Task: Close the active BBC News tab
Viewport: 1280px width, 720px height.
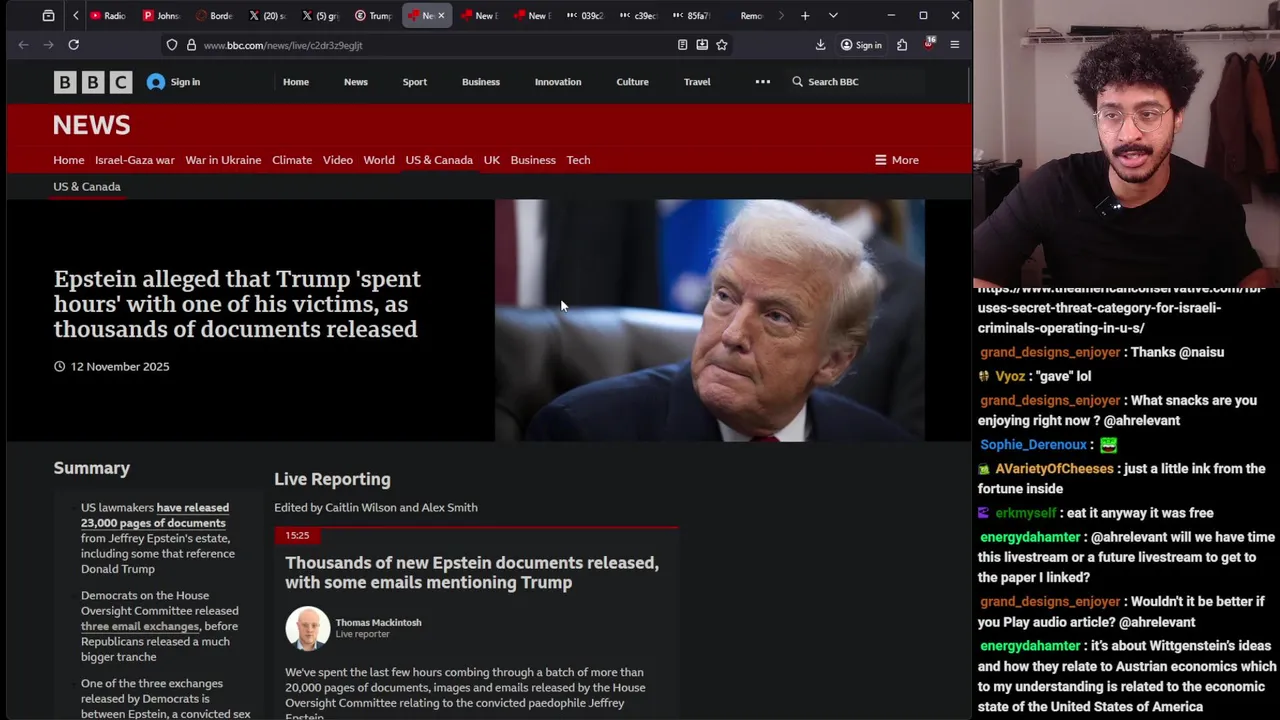Action: [441, 16]
